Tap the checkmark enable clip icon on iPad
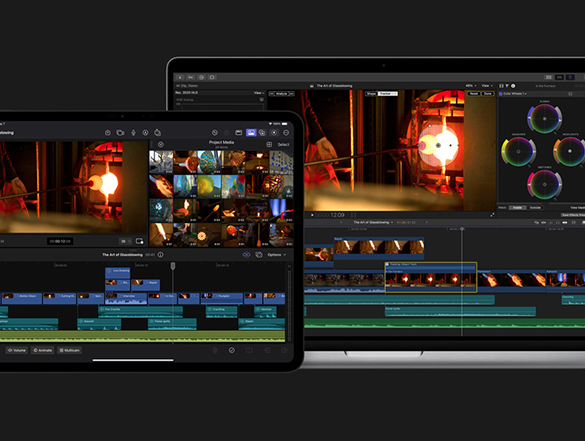Screen dimensions: 585x441 (x=232, y=350)
